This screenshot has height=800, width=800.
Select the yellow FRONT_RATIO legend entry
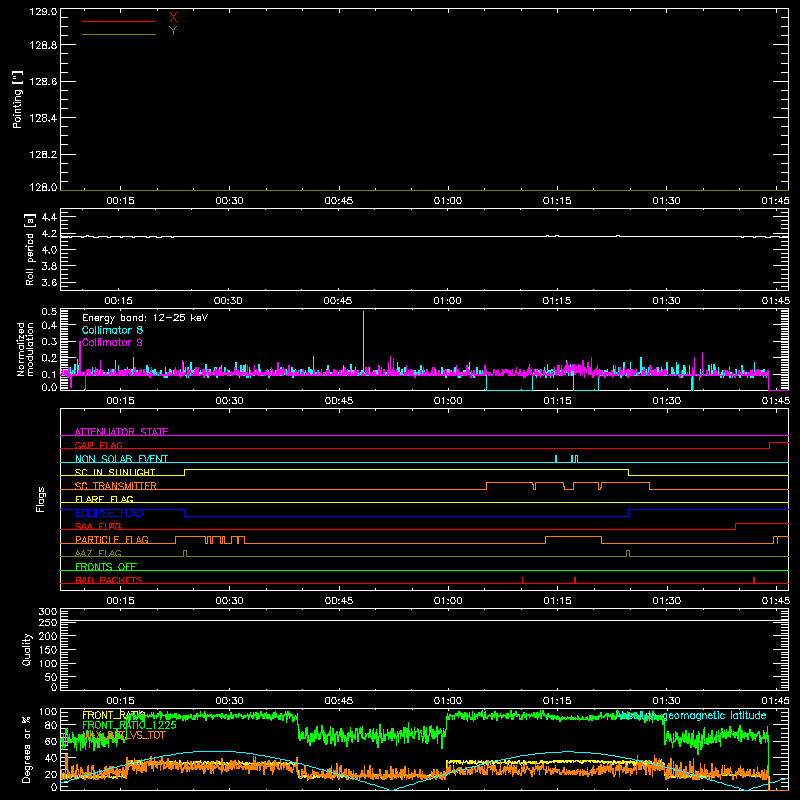click(114, 715)
